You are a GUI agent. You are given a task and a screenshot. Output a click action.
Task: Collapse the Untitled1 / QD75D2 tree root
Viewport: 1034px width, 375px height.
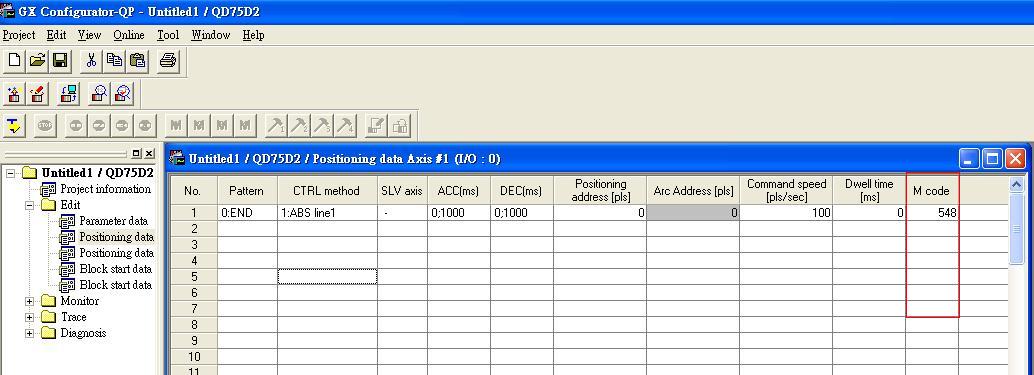point(11,173)
